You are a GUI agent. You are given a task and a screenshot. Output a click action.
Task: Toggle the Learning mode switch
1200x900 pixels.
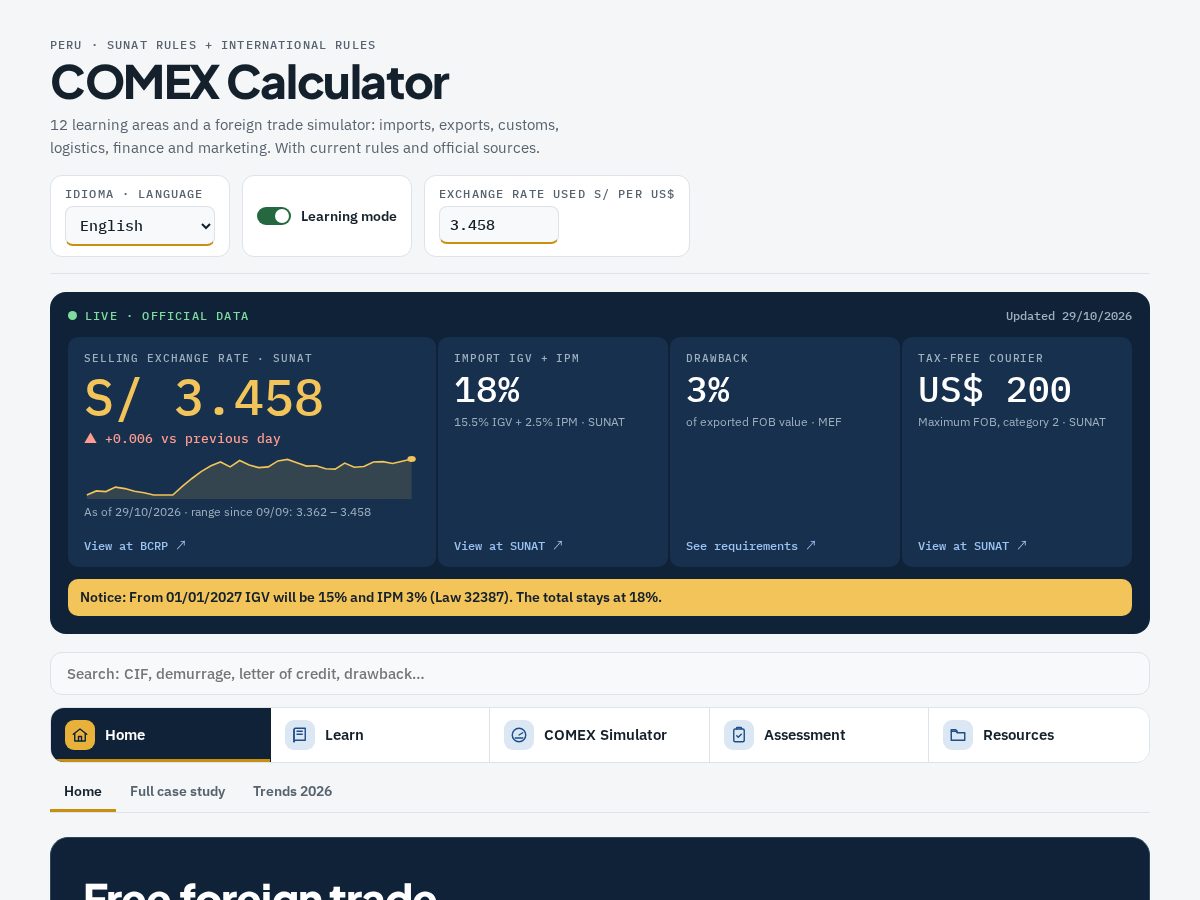pyautogui.click(x=274, y=216)
